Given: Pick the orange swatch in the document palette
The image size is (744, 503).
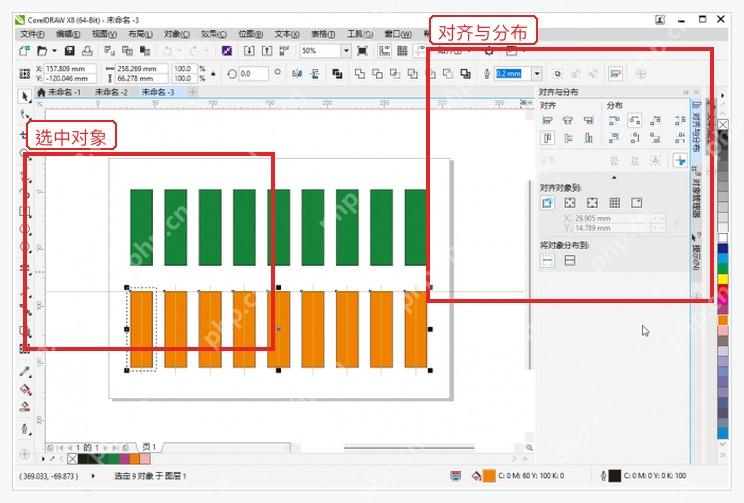Looking at the screenshot, I should click(x=135, y=459).
